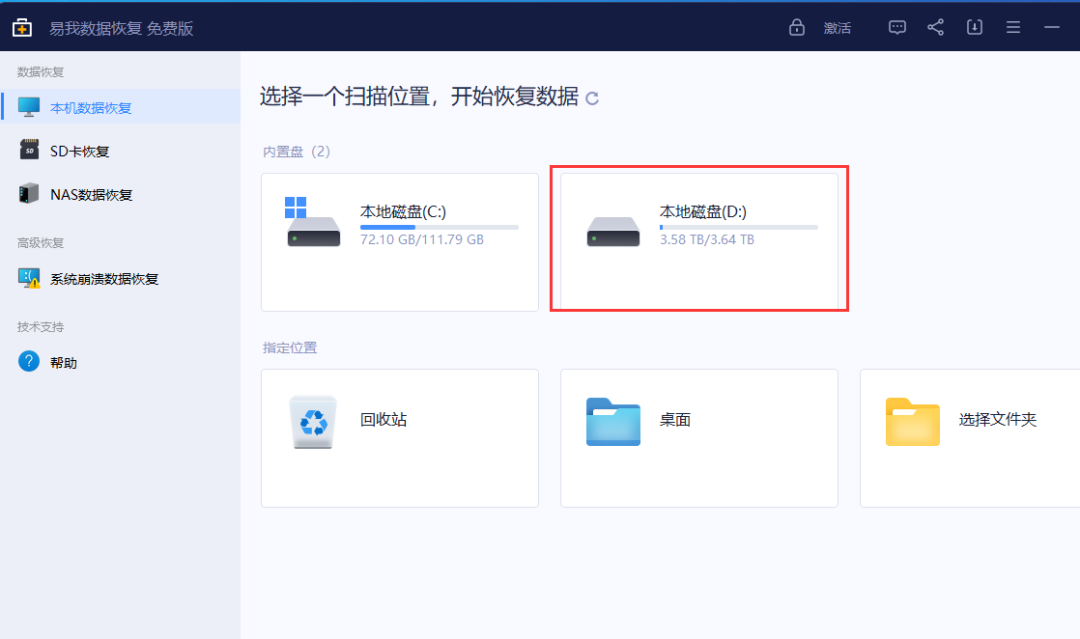Click the 内置盘 (2) section heading
Image resolution: width=1080 pixels, height=639 pixels.
click(x=296, y=151)
